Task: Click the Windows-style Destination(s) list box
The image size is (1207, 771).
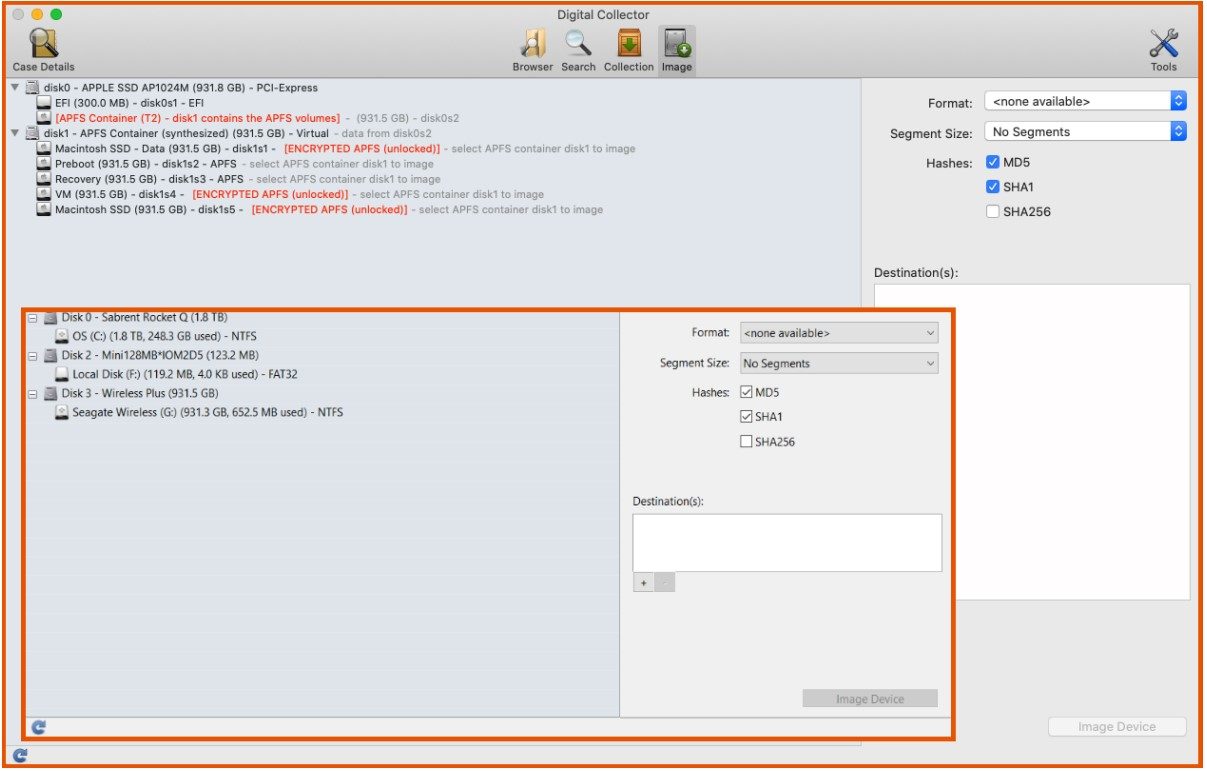Action: pos(787,543)
